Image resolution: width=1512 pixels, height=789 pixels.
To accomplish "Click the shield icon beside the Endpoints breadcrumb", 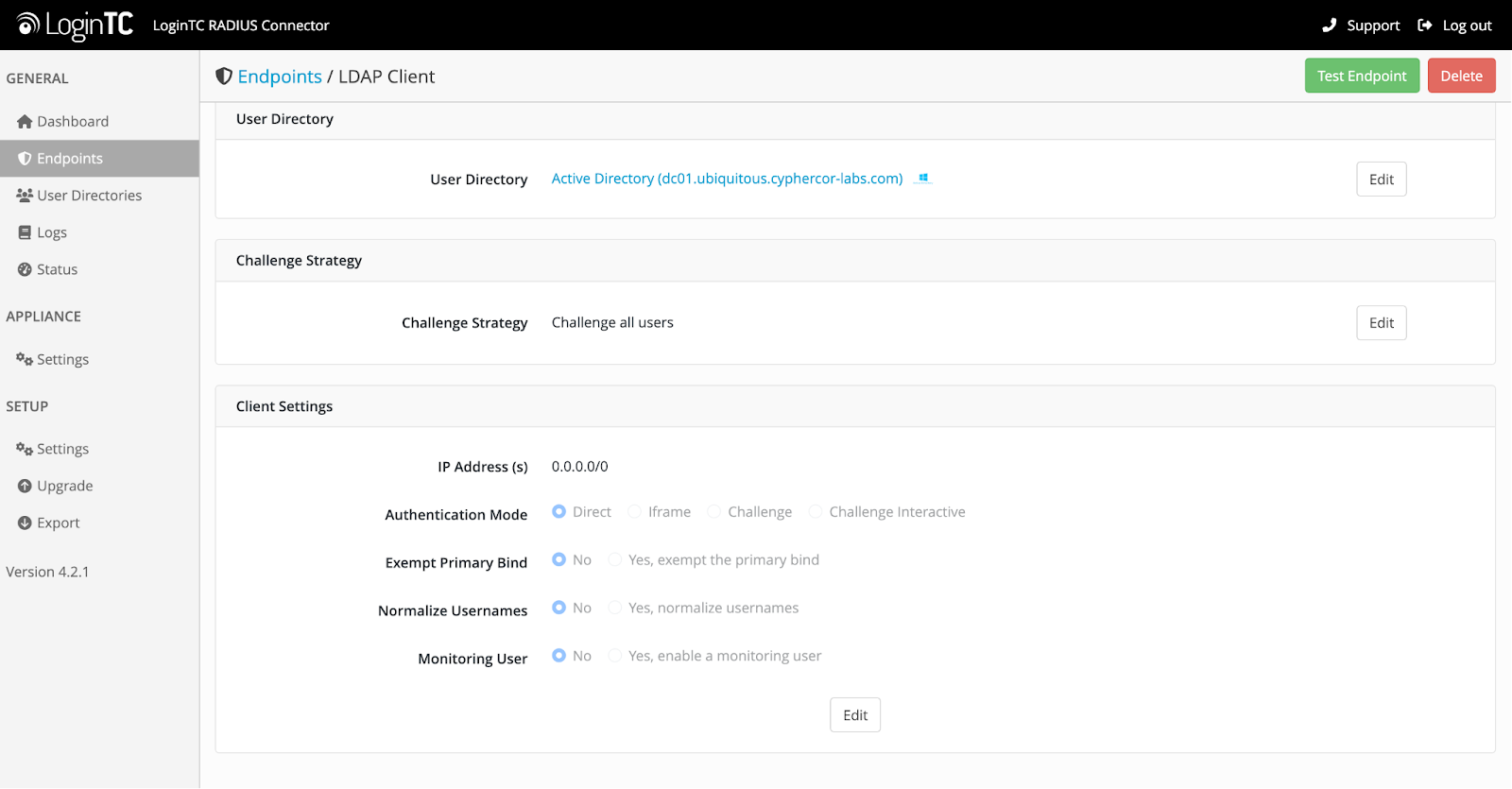I will (224, 76).
